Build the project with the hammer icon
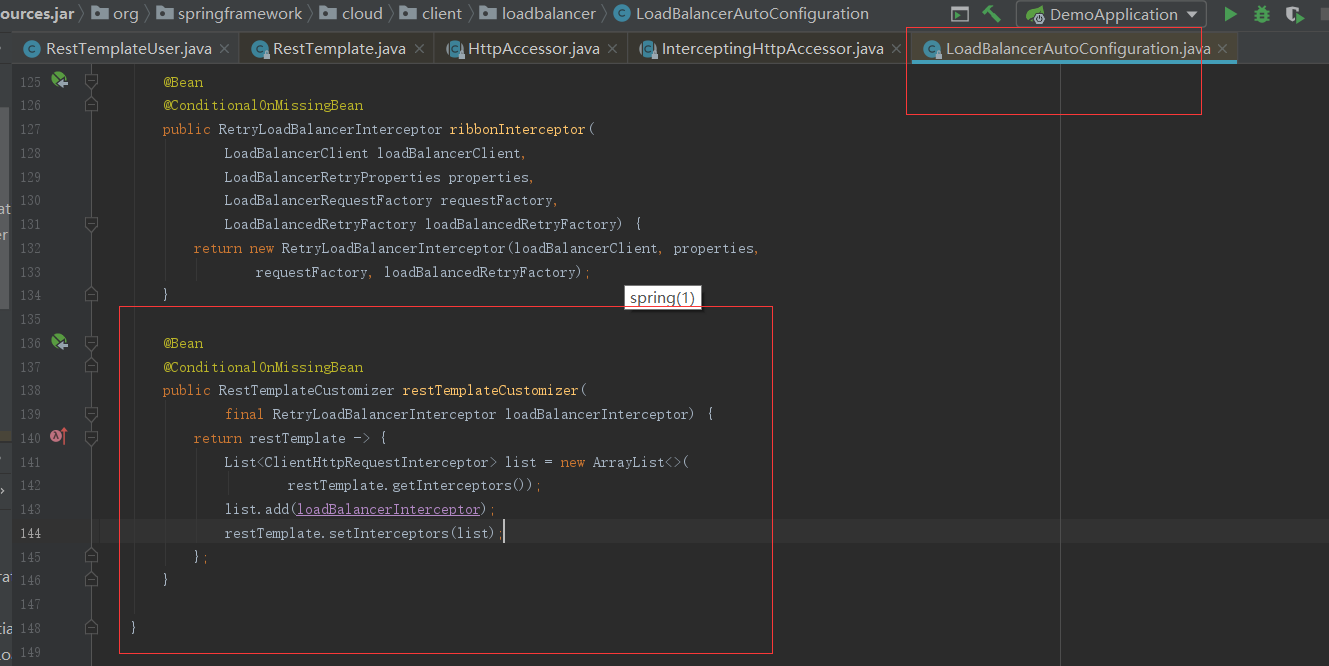Screen dimensions: 1329x666 (x=991, y=14)
